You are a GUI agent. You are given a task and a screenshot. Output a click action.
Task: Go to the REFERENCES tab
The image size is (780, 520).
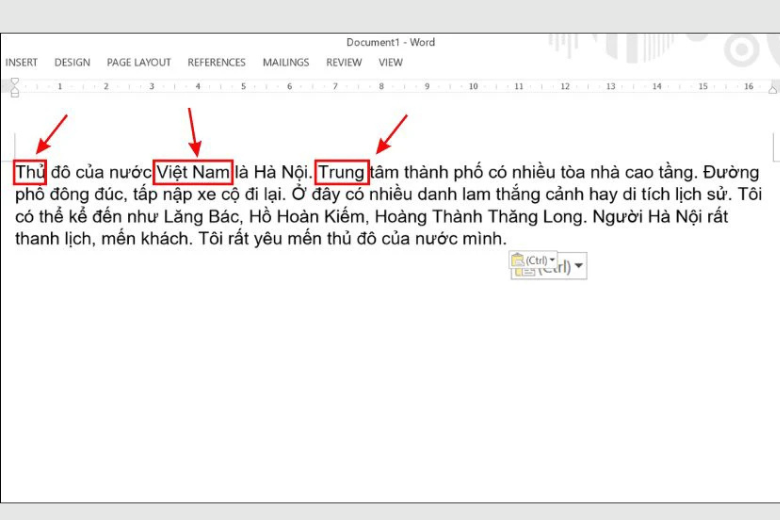pos(216,63)
